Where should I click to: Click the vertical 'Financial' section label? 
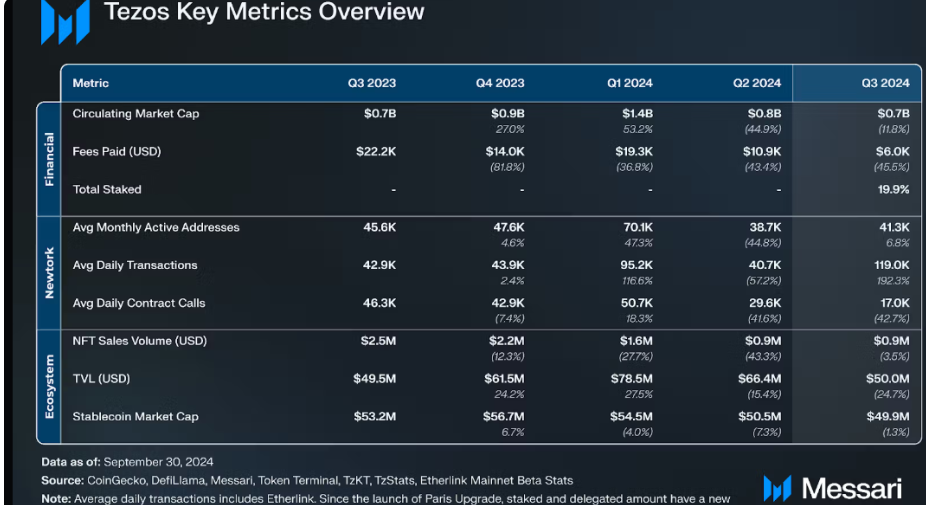click(x=49, y=159)
